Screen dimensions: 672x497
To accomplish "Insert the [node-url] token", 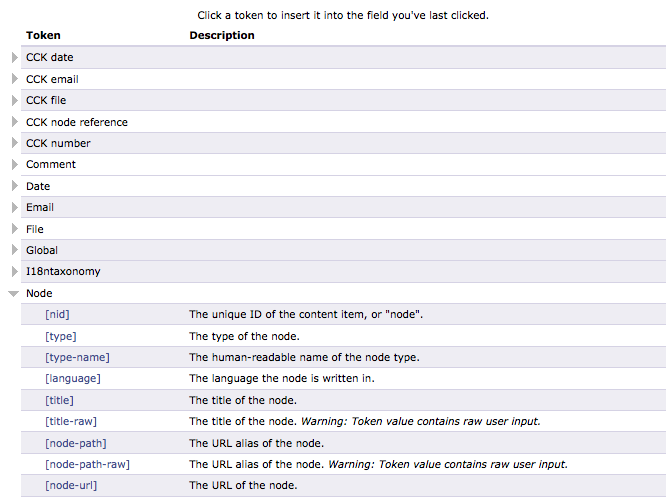I will click(71, 486).
